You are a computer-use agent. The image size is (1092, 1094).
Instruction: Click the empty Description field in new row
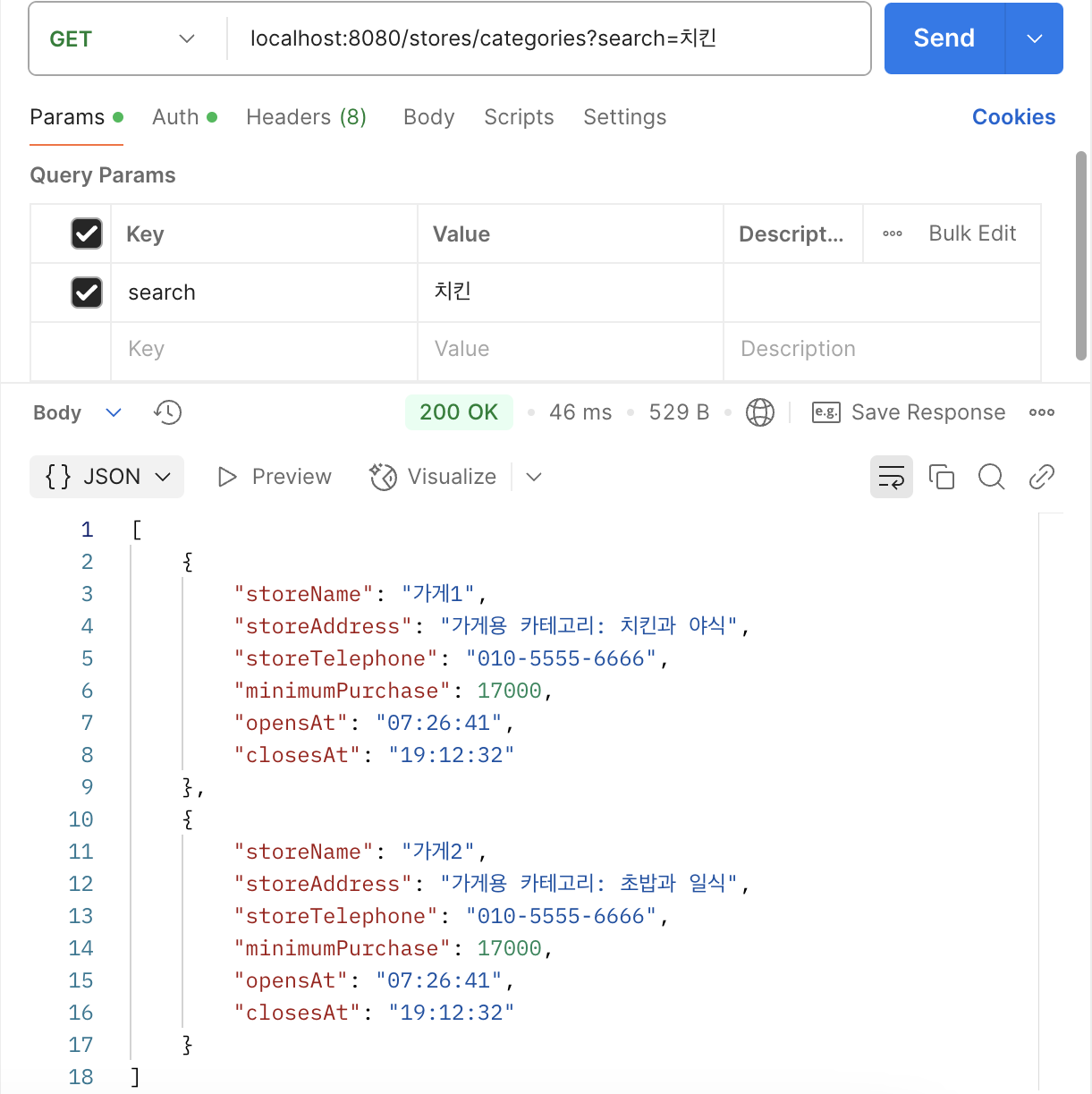(x=882, y=349)
